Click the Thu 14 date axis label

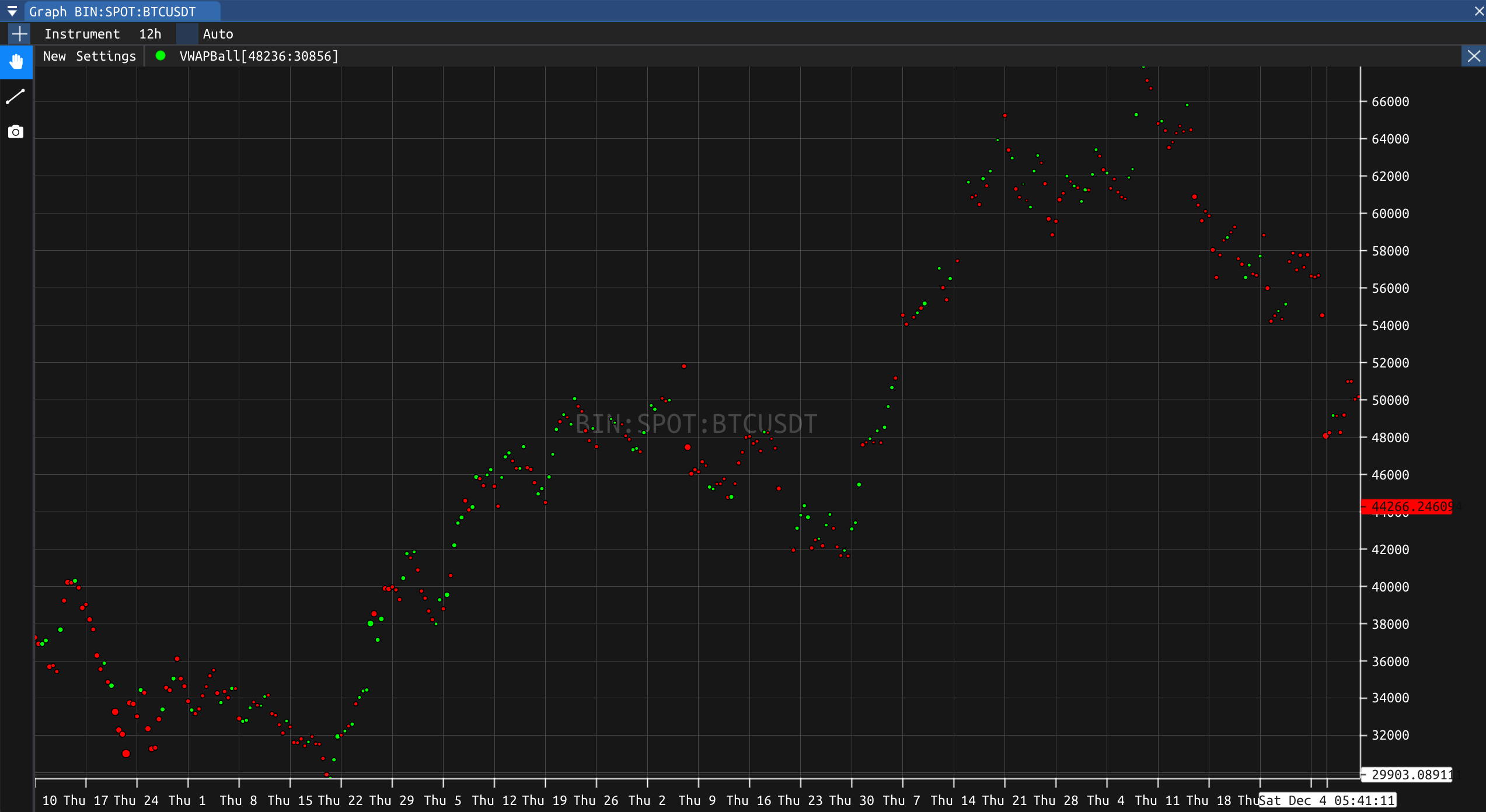pos(954,800)
